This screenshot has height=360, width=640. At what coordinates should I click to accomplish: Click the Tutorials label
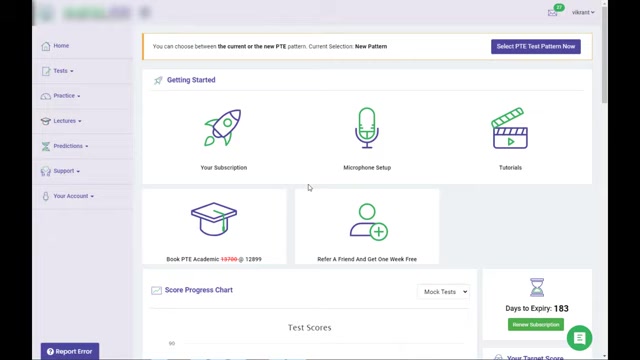510,168
